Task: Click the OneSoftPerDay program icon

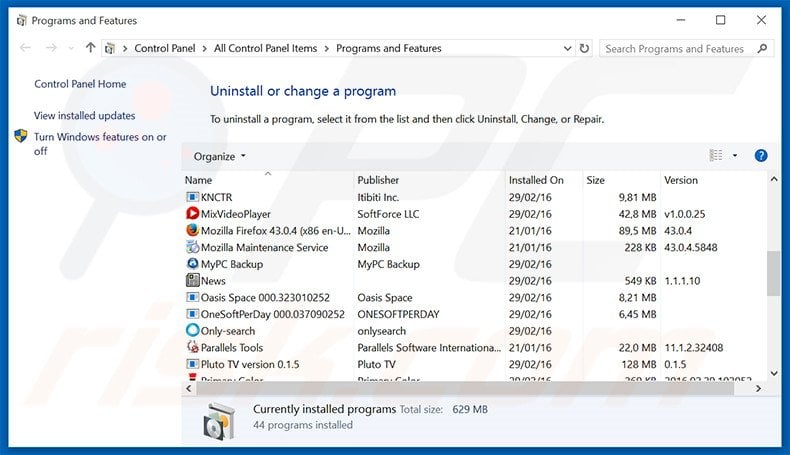Action: pos(192,314)
